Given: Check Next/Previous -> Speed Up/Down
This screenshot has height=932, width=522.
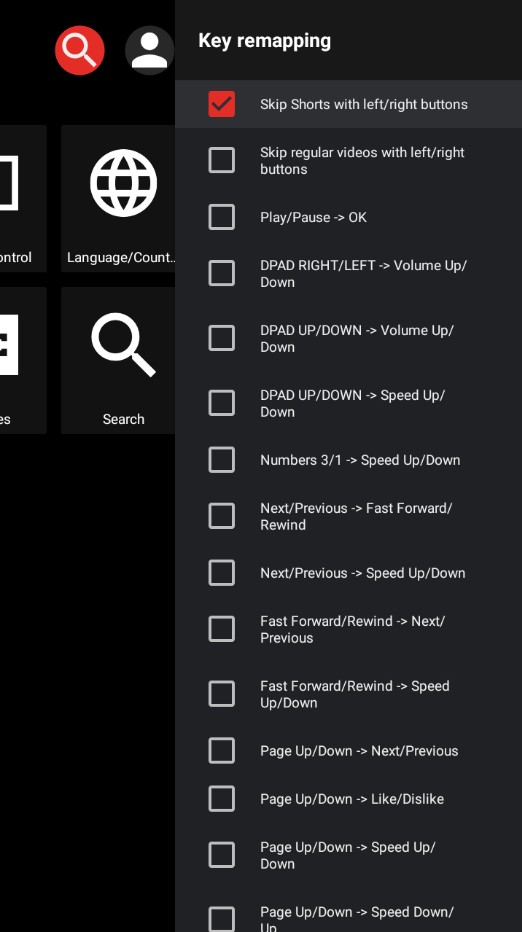Looking at the screenshot, I should pos(348,572).
